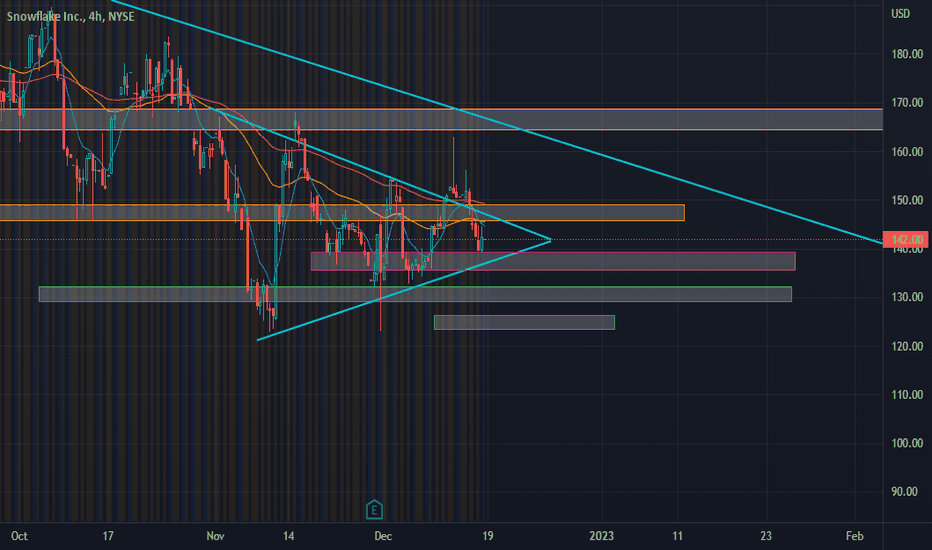This screenshot has width=932, height=550.
Task: Click the earnings E marker icon
Action: (x=374, y=510)
